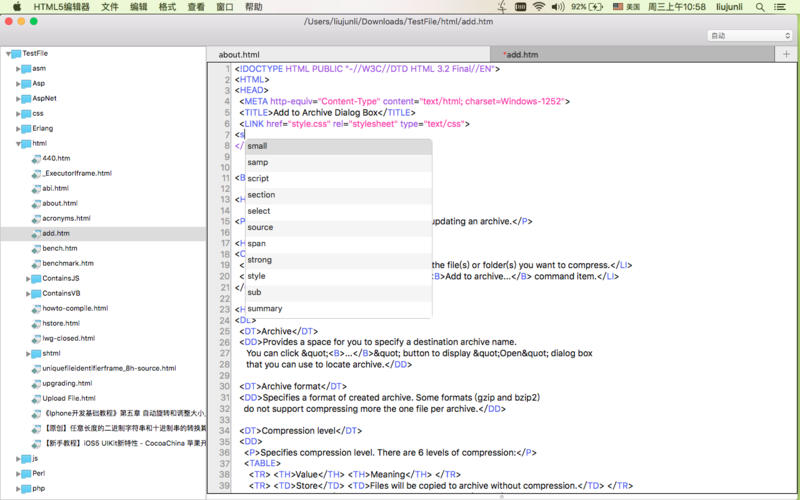Click the file icon beside bench.htm

(x=35, y=248)
